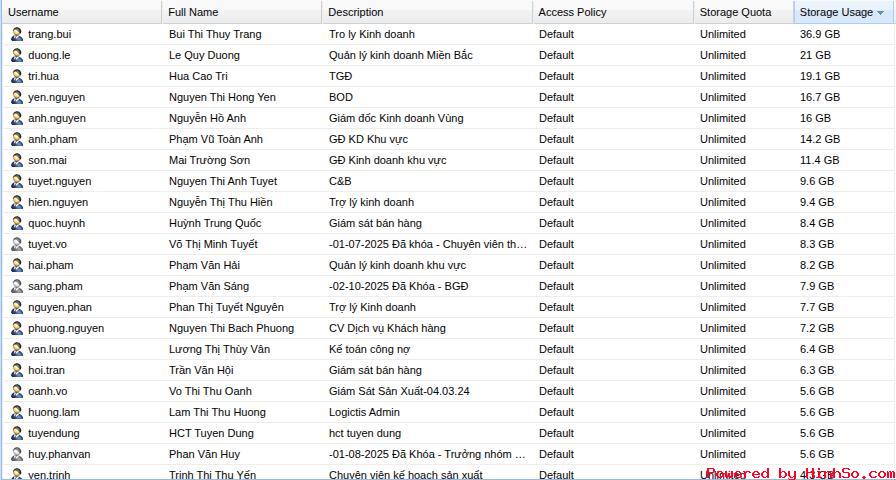This screenshot has width=896, height=480.
Task: Click the Logictis Admin description cell
Action: click(x=364, y=412)
